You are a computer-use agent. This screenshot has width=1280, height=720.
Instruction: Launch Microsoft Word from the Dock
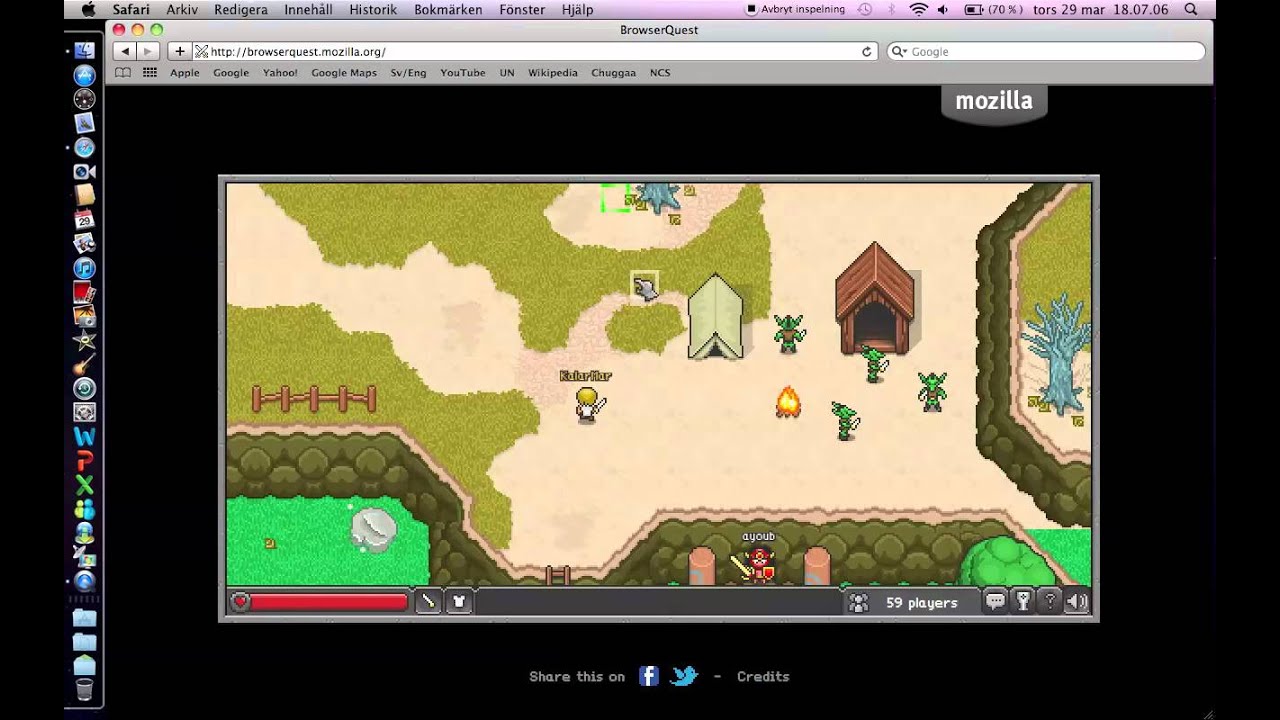(x=84, y=437)
